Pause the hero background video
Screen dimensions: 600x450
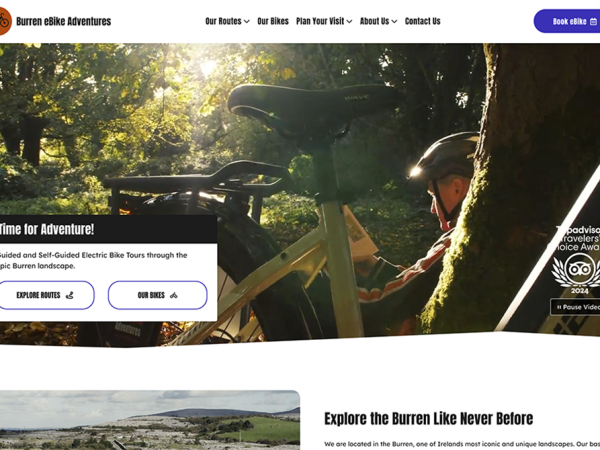click(575, 307)
